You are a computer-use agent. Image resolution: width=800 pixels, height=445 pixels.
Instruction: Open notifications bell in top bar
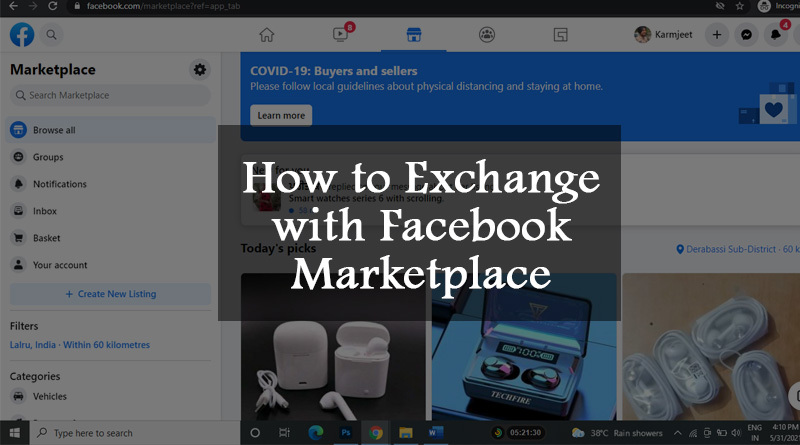776,35
